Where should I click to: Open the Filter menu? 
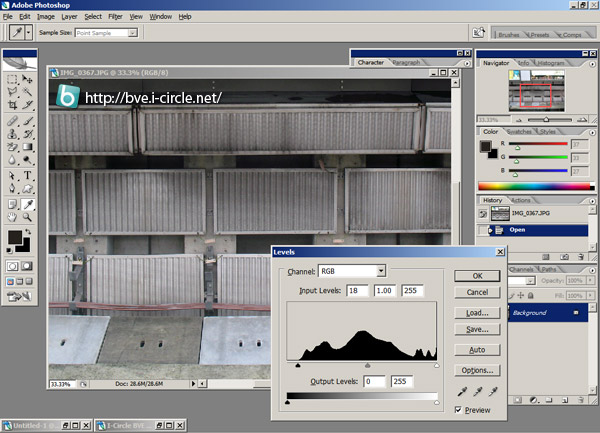pos(116,17)
